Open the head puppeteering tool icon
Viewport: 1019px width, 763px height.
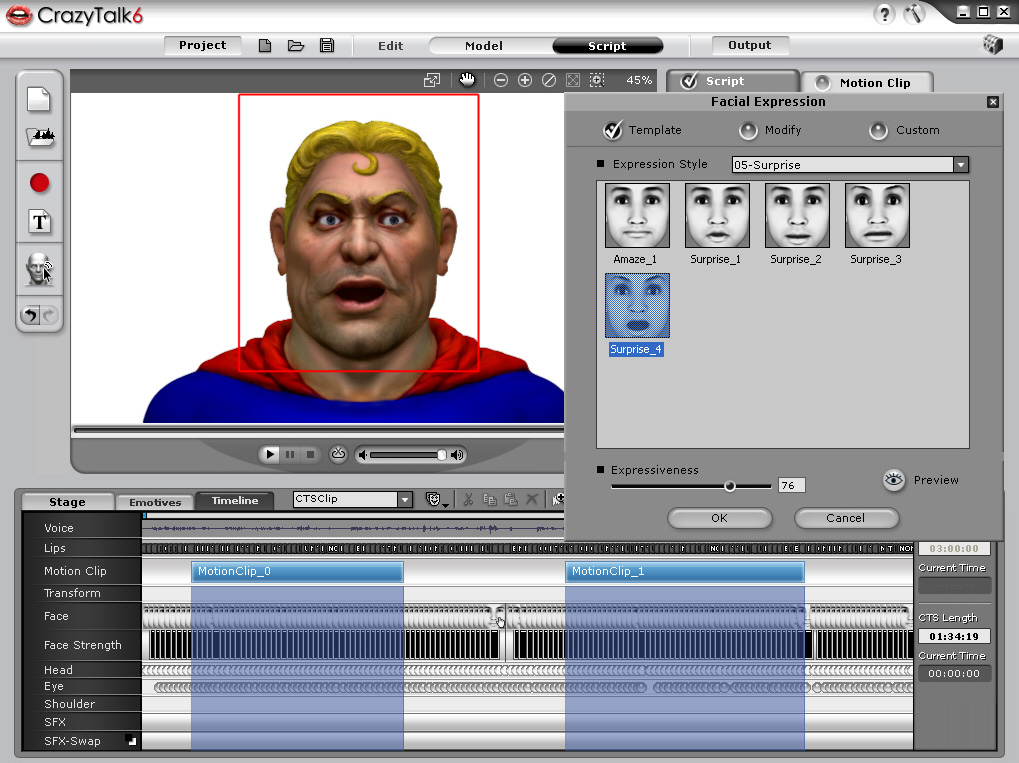click(x=39, y=269)
